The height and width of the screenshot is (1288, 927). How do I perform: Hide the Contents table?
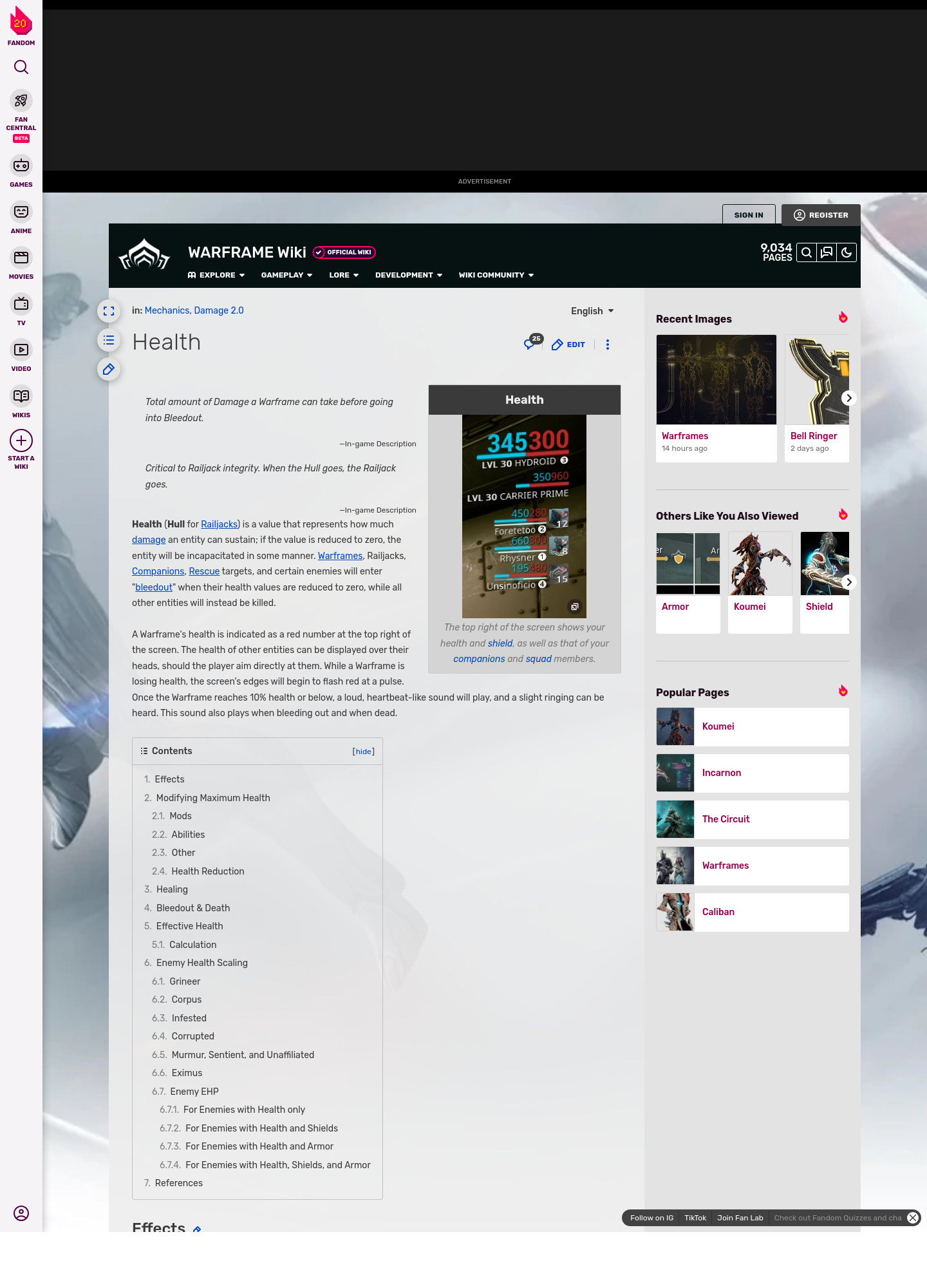click(x=364, y=752)
